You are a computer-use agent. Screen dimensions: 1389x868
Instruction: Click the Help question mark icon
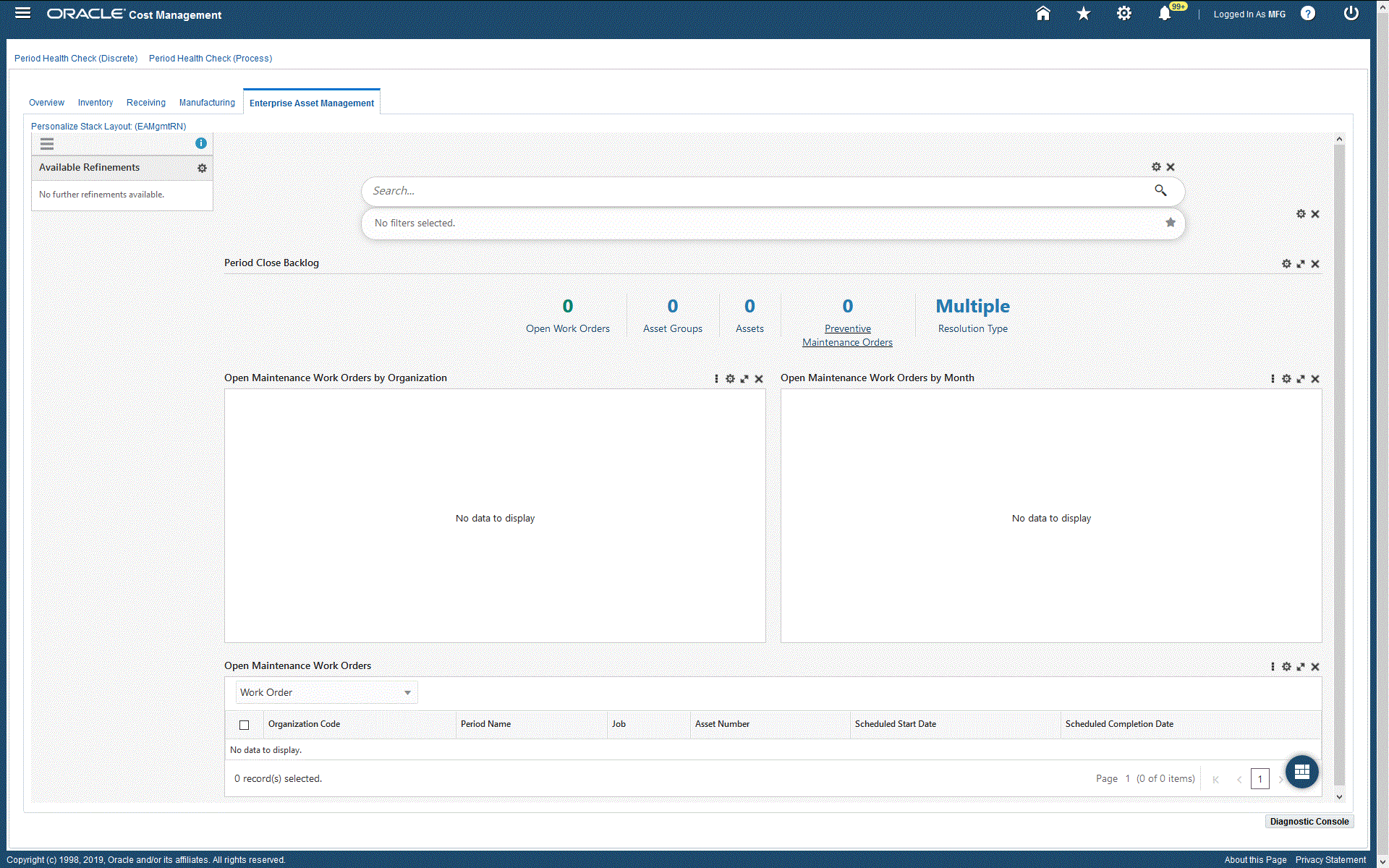1307,14
